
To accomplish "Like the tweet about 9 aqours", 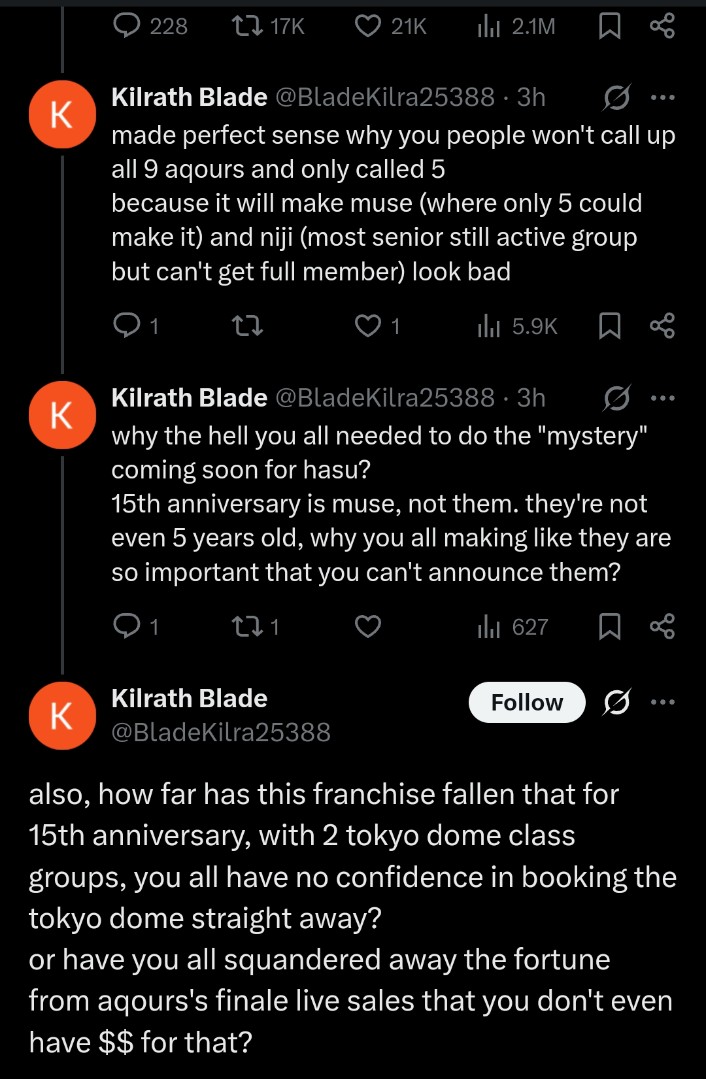I will 370,325.
